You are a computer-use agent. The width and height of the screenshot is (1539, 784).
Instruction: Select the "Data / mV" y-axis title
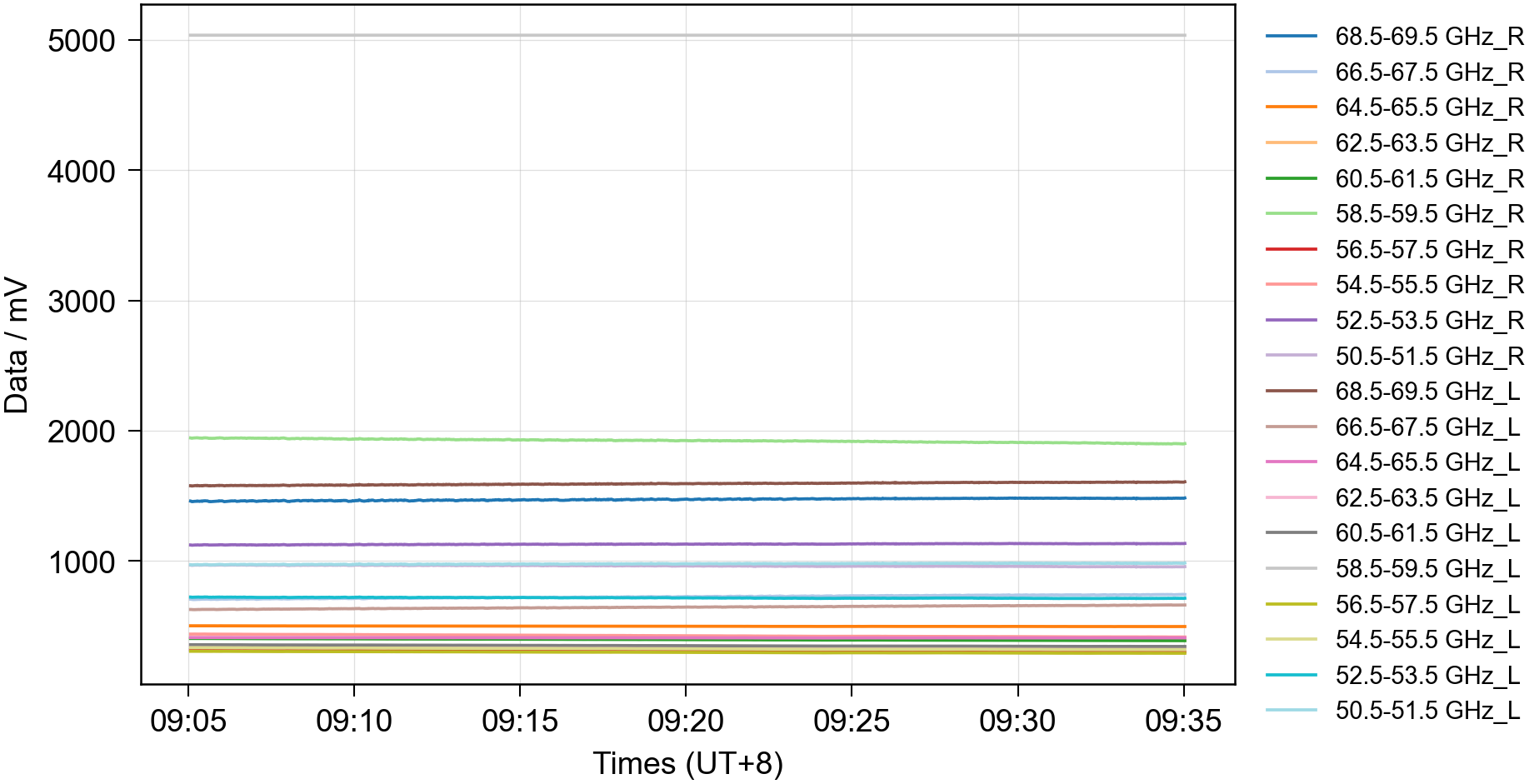(x=17, y=346)
